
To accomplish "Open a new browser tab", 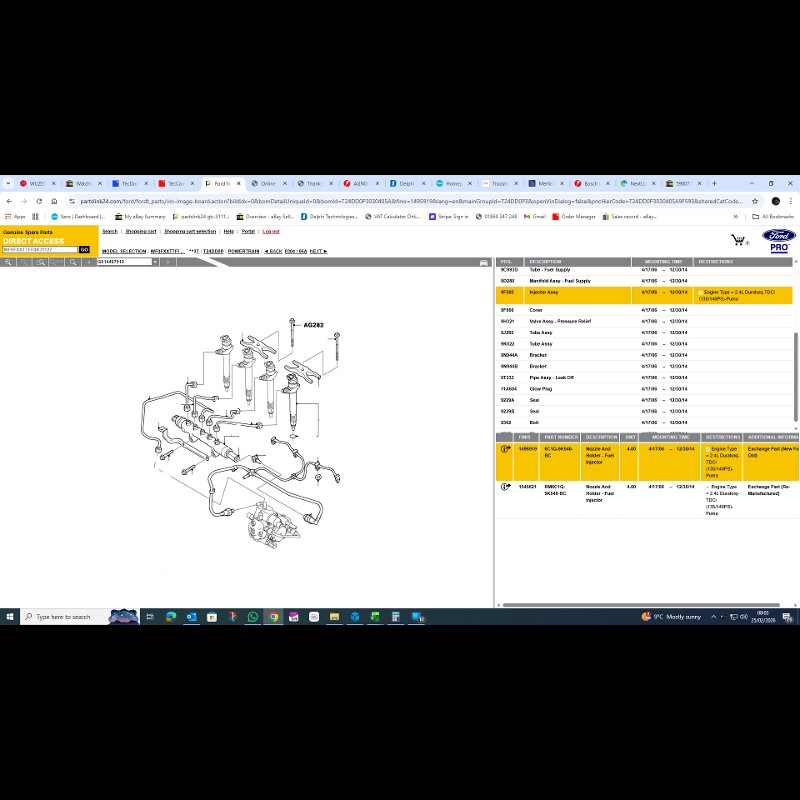I will click(714, 183).
